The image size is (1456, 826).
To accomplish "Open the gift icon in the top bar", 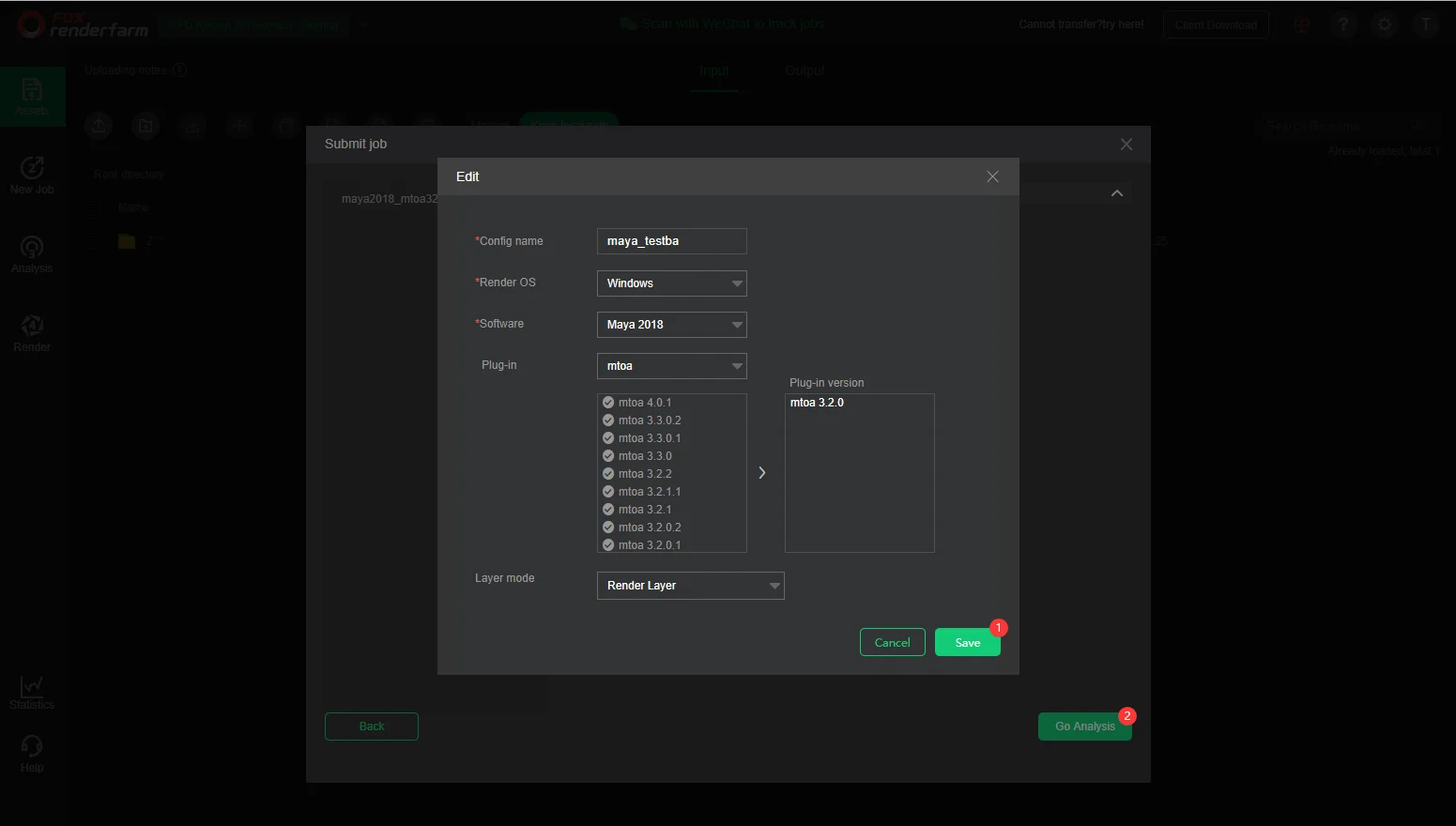I will pos(1301,25).
